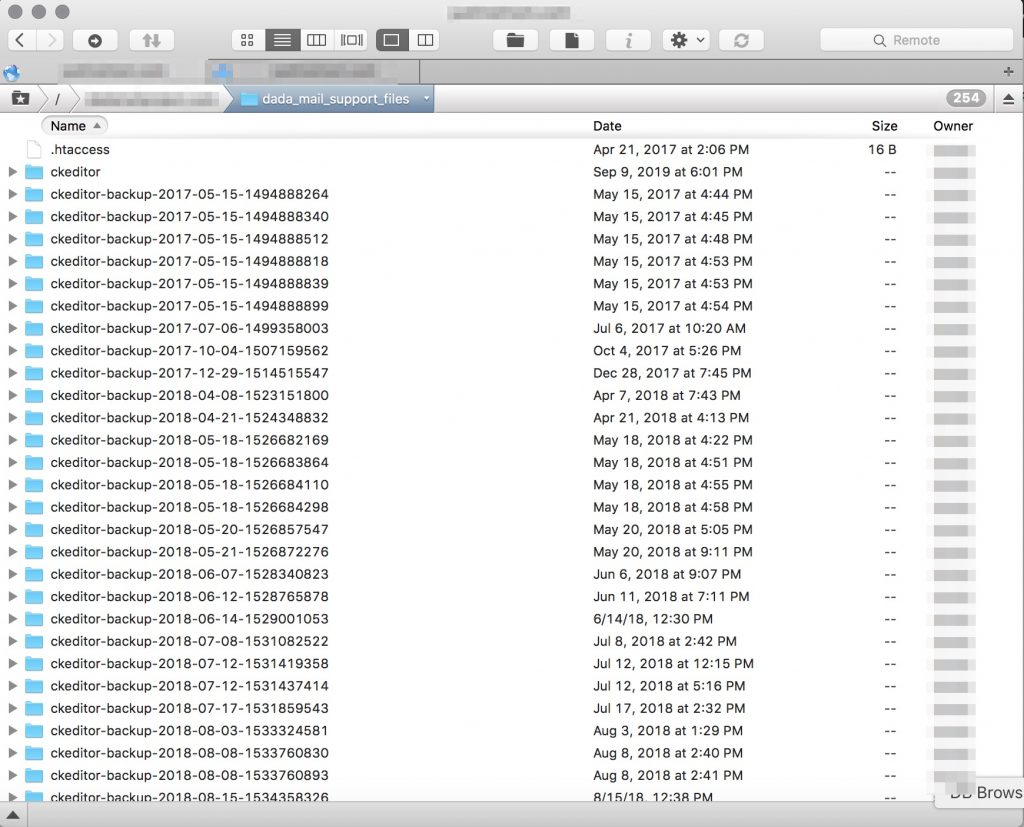Expand ckeditor-backup-2017-07-06-1499358003 folder
This screenshot has width=1024, height=827.
click(12, 328)
